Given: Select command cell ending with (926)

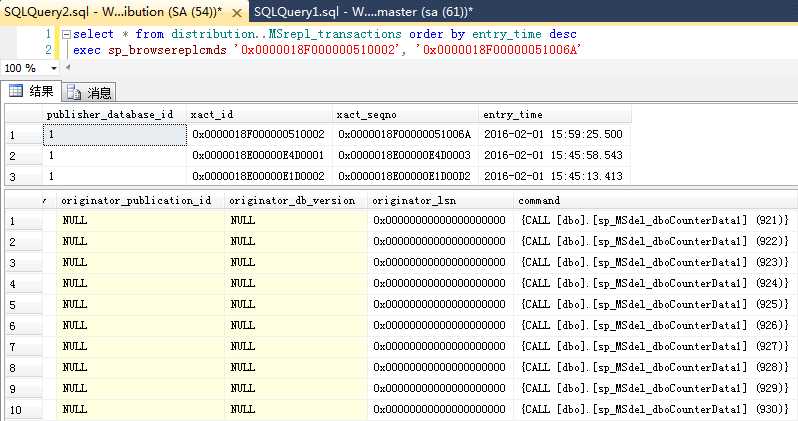Looking at the screenshot, I should click(x=656, y=325).
